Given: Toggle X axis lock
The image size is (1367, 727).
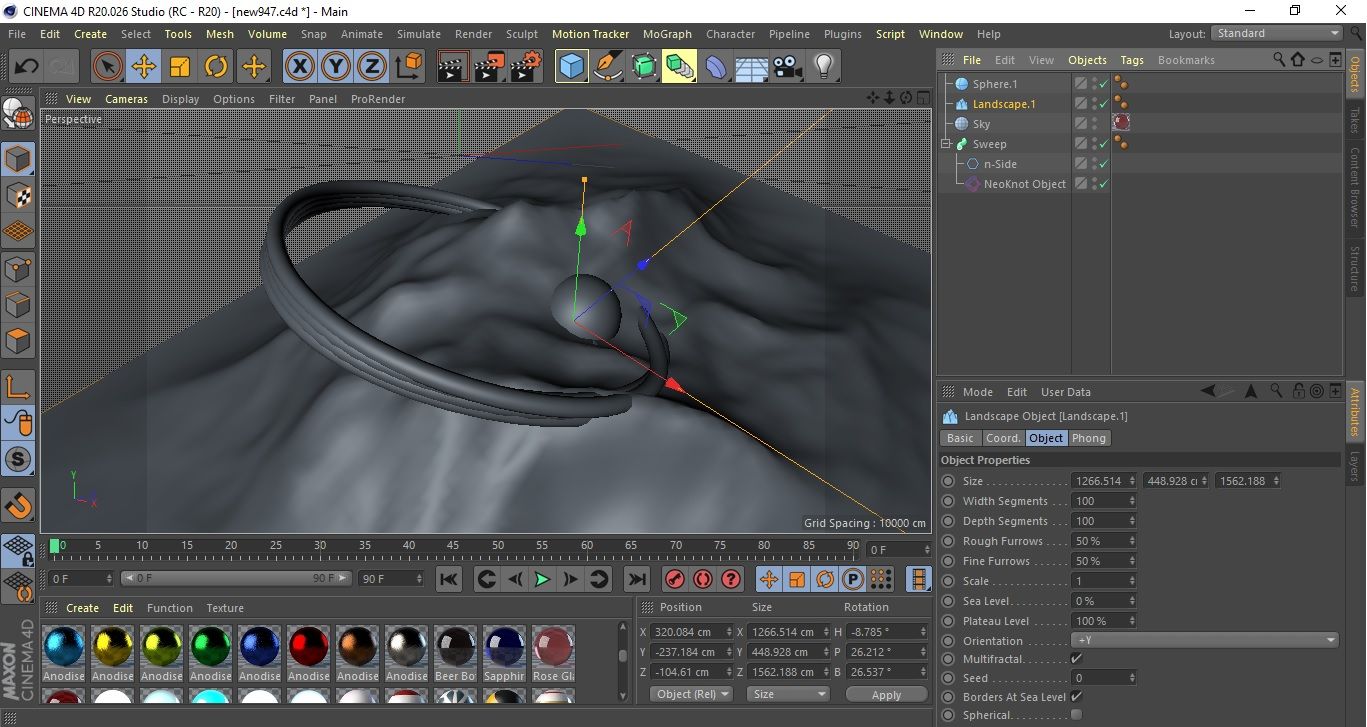Looking at the screenshot, I should click(x=298, y=67).
